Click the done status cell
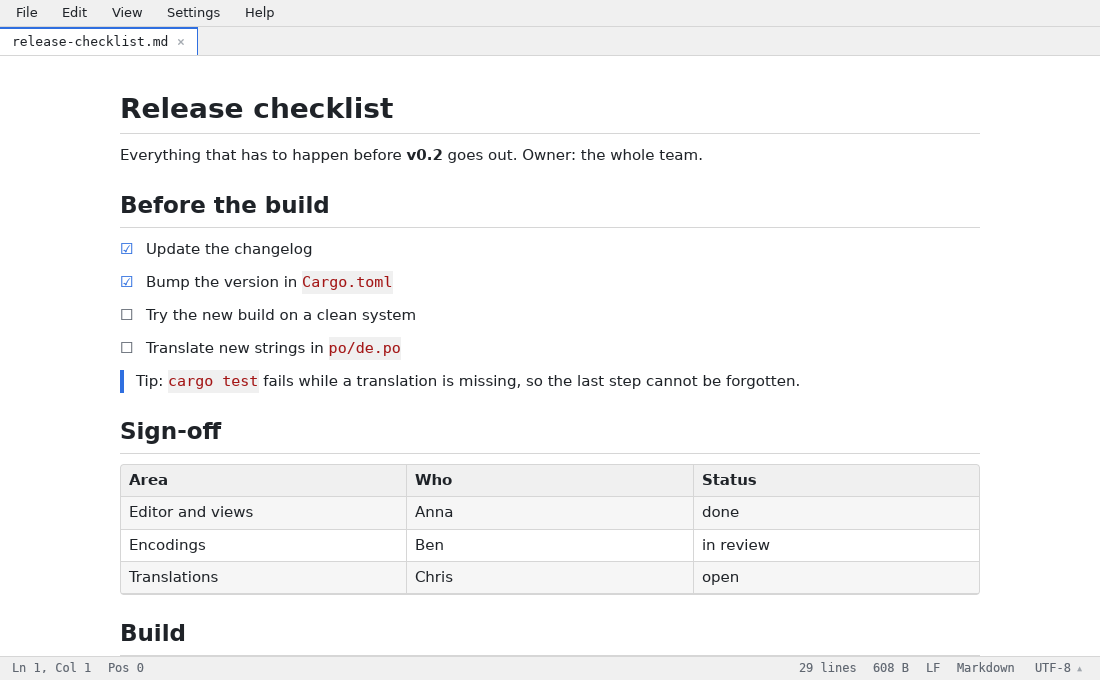The image size is (1100, 680). pos(836,512)
